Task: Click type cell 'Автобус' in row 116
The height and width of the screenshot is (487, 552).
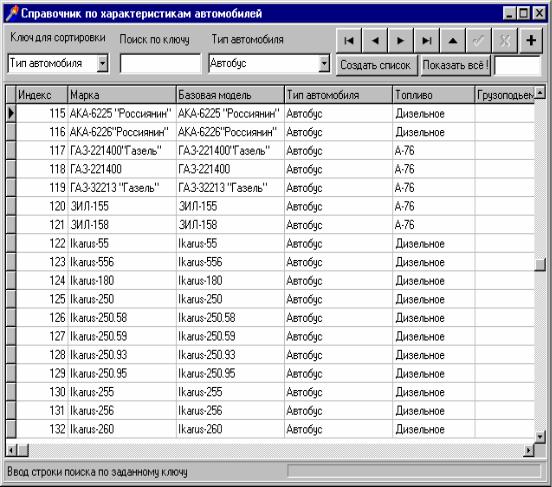Action: (338, 132)
